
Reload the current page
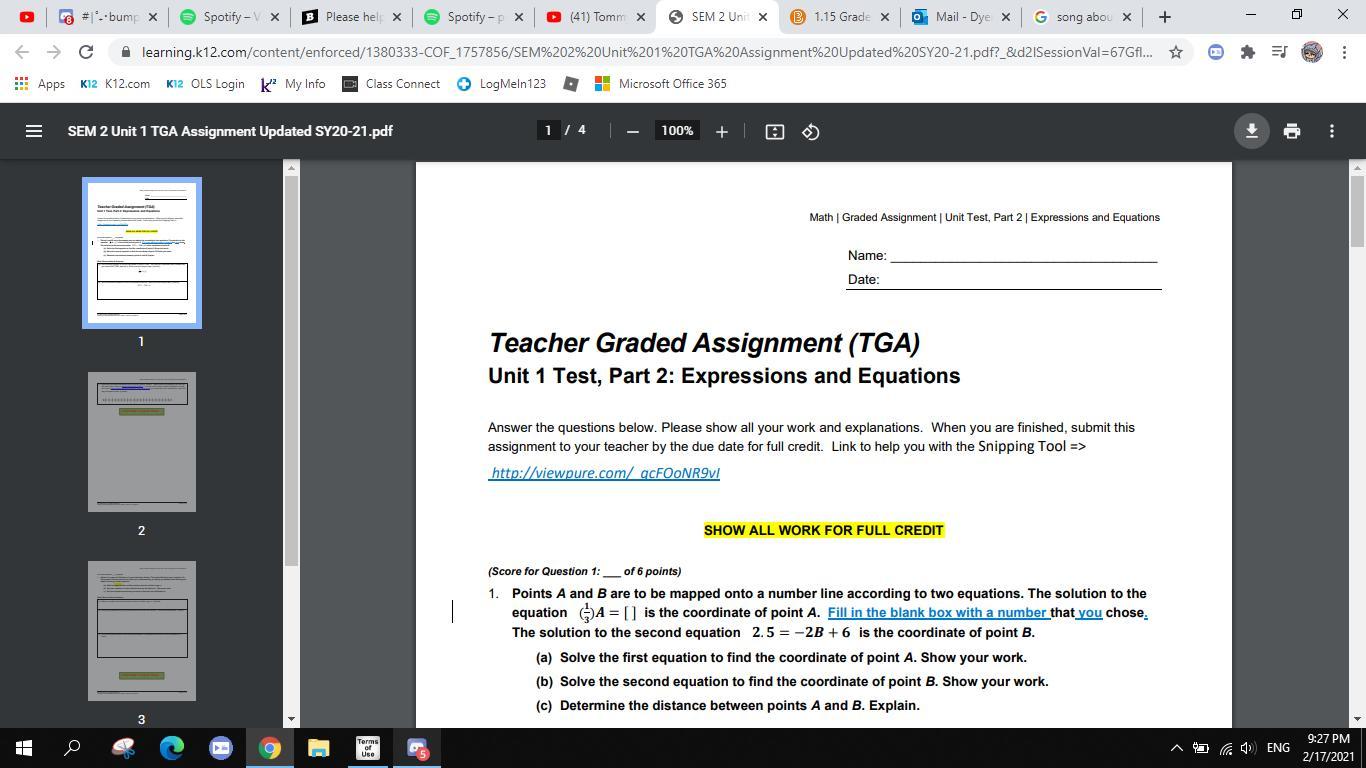click(86, 52)
